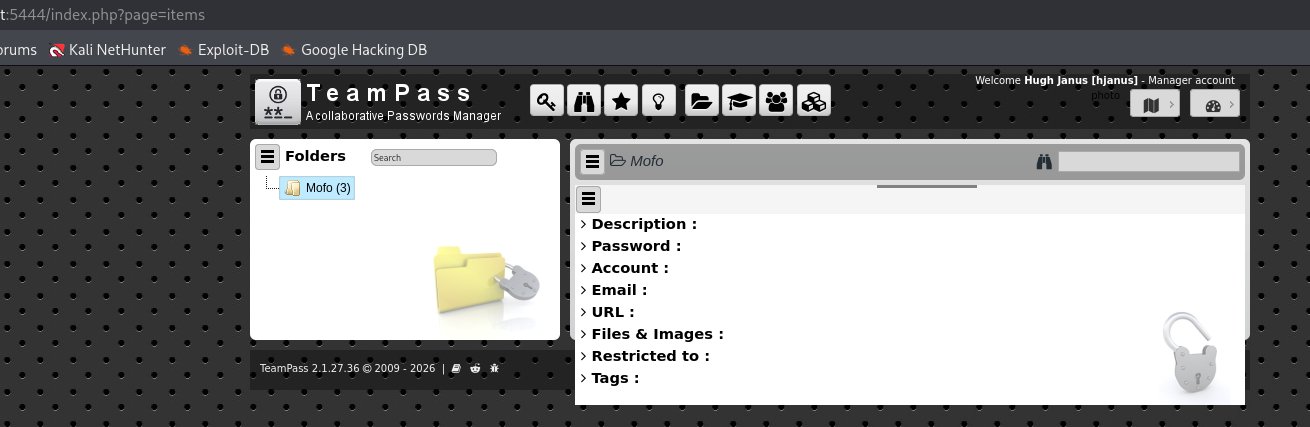Expand the Restricted to field
1310x427 pixels.
click(646, 356)
